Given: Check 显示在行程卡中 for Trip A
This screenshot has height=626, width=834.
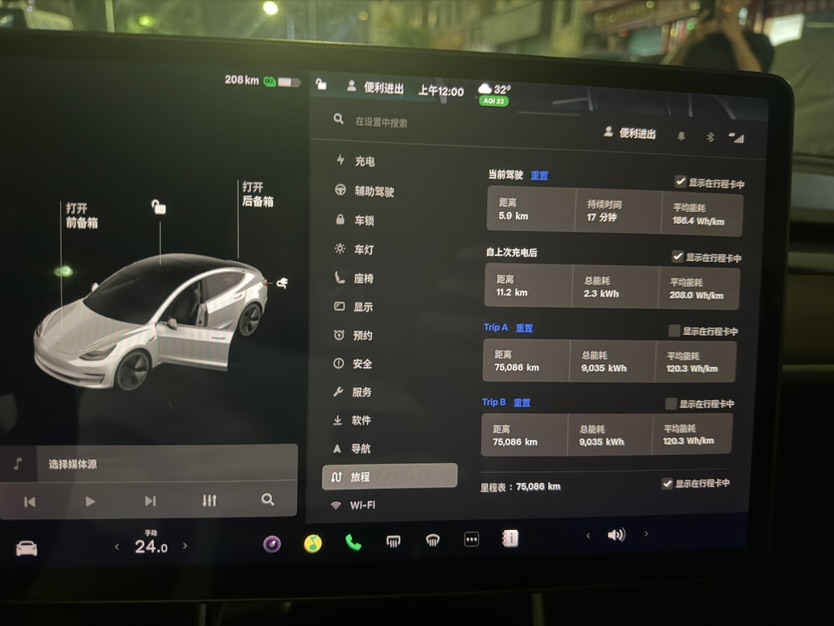Looking at the screenshot, I should [674, 331].
